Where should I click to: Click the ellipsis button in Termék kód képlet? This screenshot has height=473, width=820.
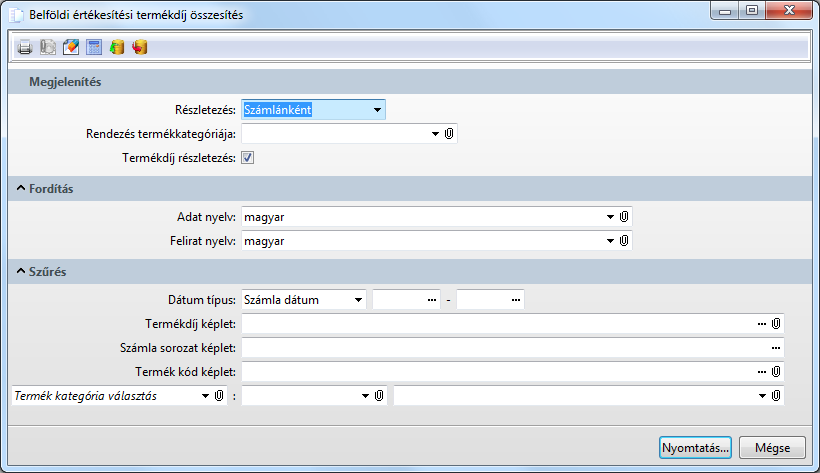(x=763, y=372)
